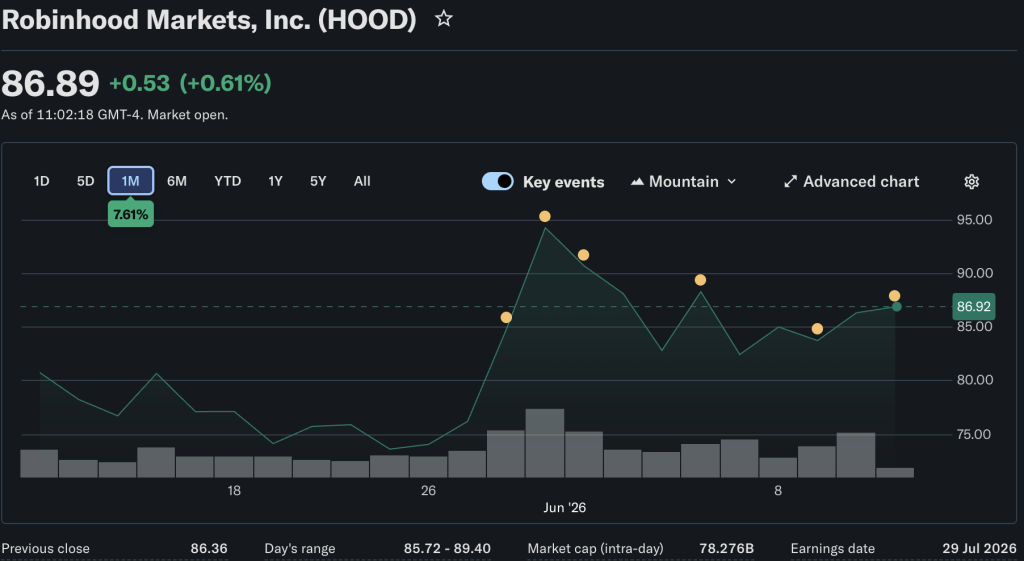Click the 86.92 current price label
Image resolution: width=1024 pixels, height=561 pixels.
[974, 306]
